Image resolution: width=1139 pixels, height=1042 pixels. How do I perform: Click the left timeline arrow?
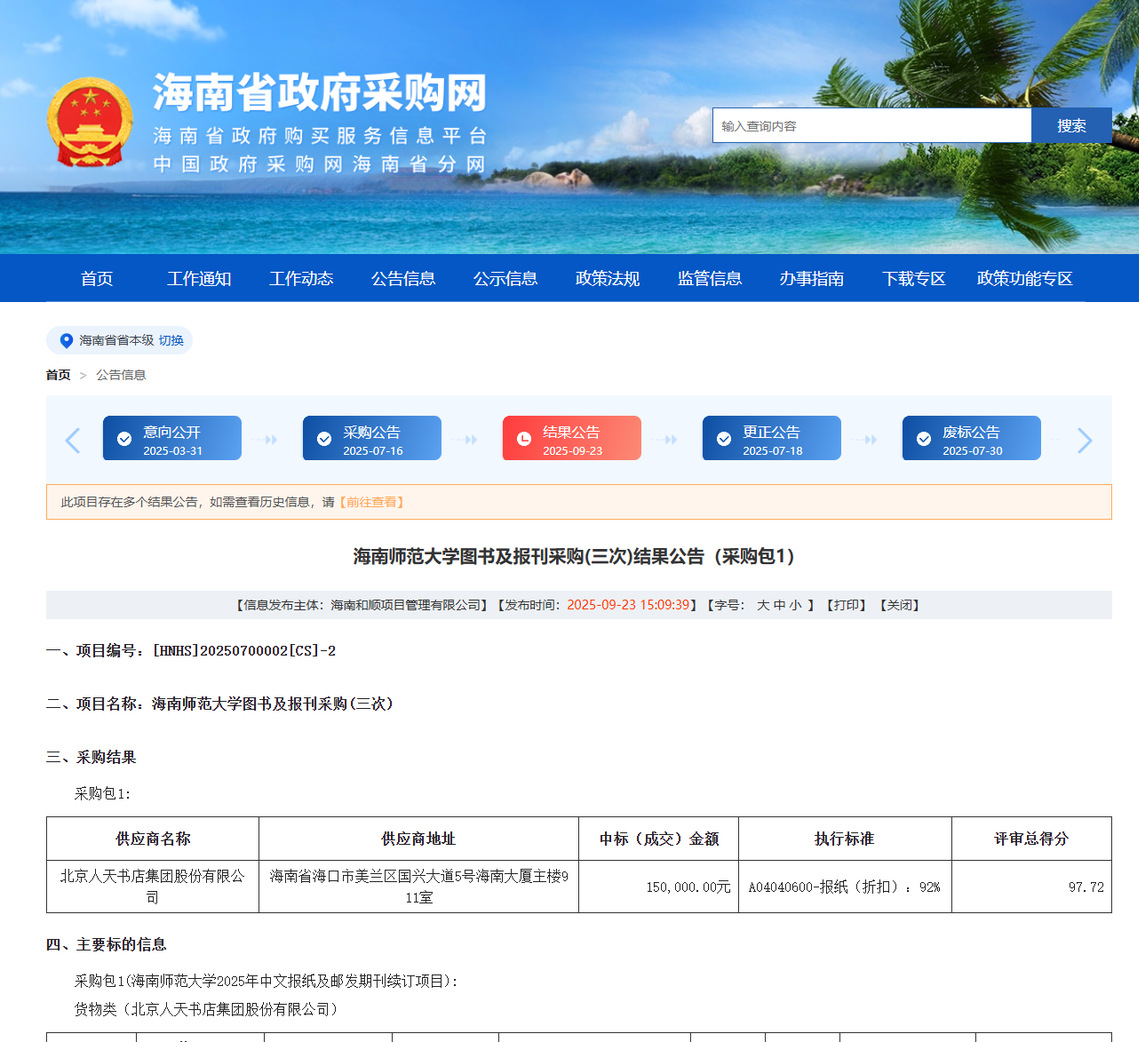[72, 440]
